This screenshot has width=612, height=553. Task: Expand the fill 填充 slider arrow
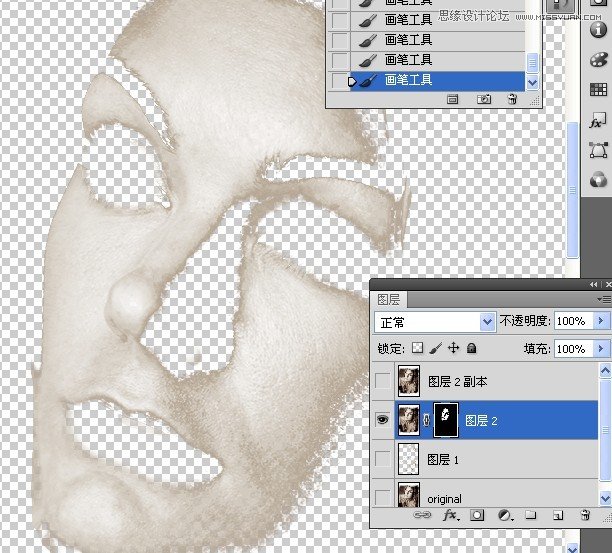pos(601,349)
